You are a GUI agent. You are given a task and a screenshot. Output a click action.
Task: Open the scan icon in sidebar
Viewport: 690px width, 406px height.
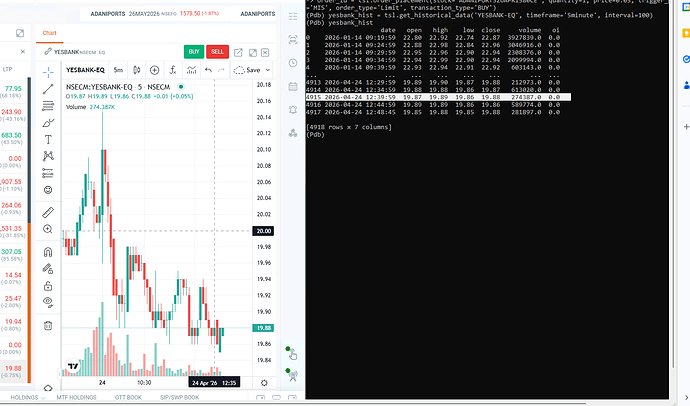[293, 40]
